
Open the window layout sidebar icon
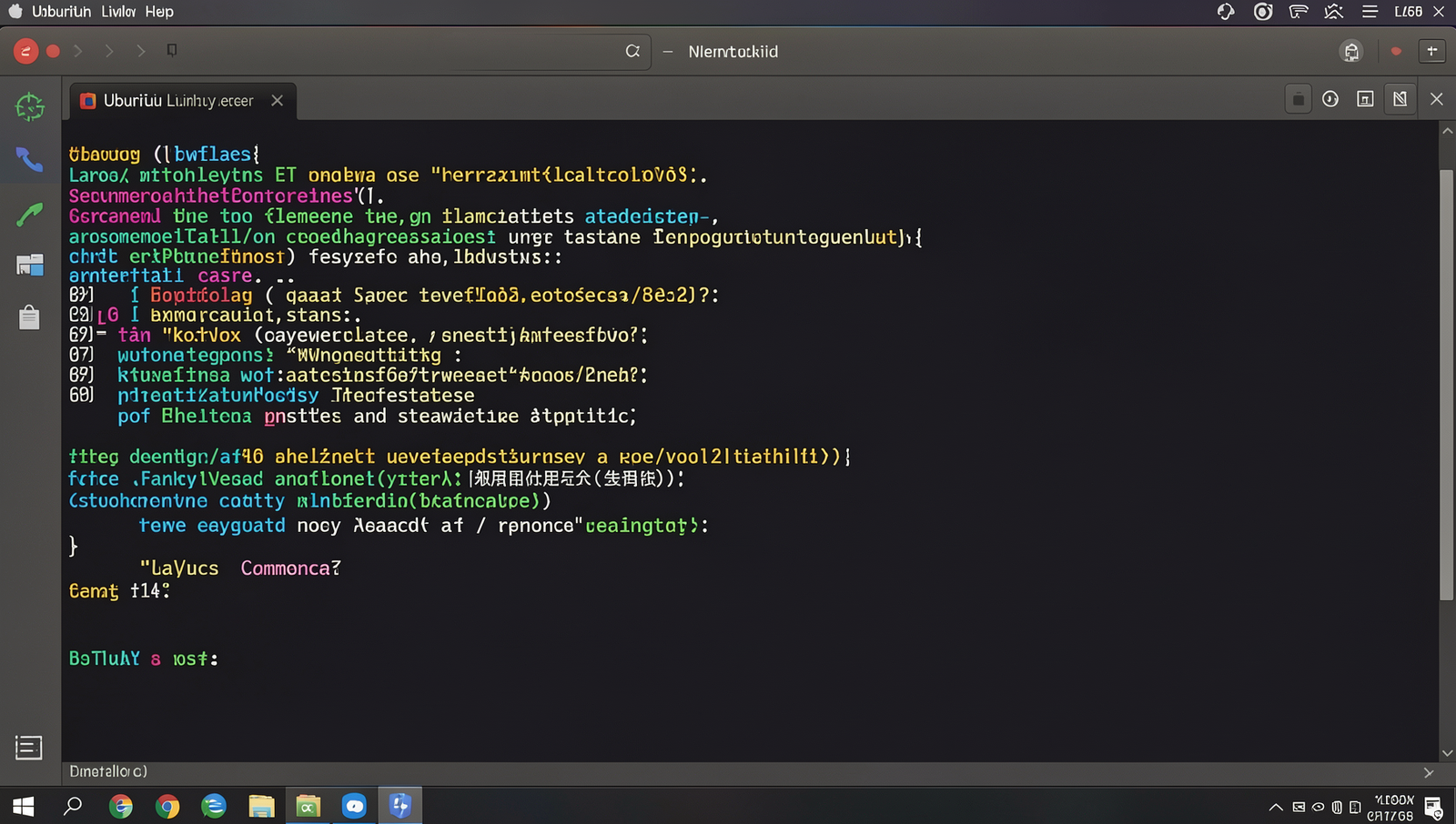[30, 265]
